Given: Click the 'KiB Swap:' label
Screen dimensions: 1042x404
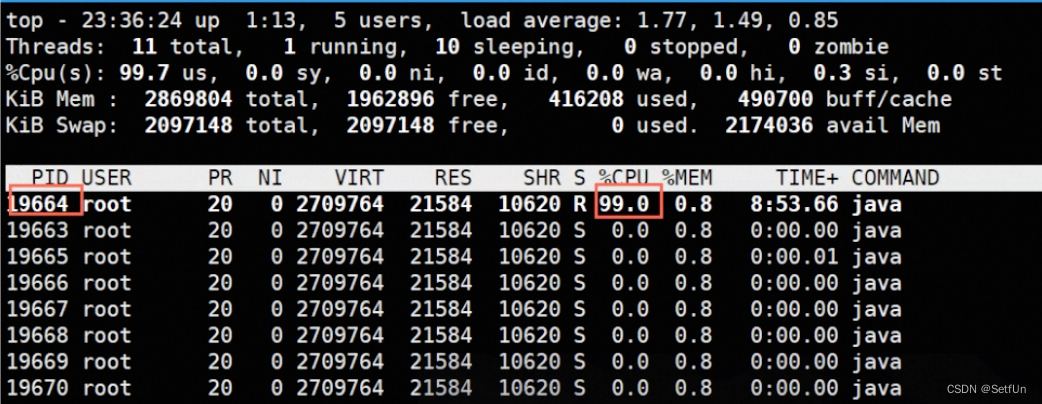Looking at the screenshot, I should click(62, 126).
